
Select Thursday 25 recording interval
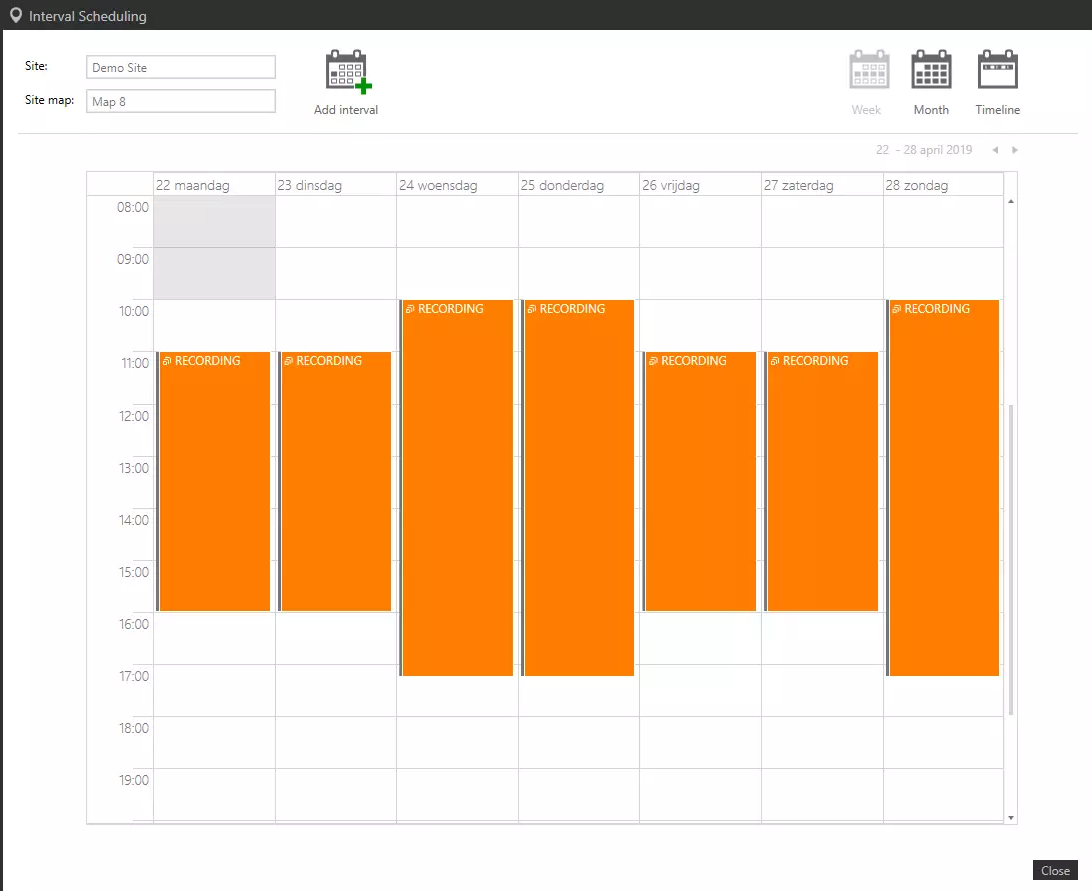(578, 488)
